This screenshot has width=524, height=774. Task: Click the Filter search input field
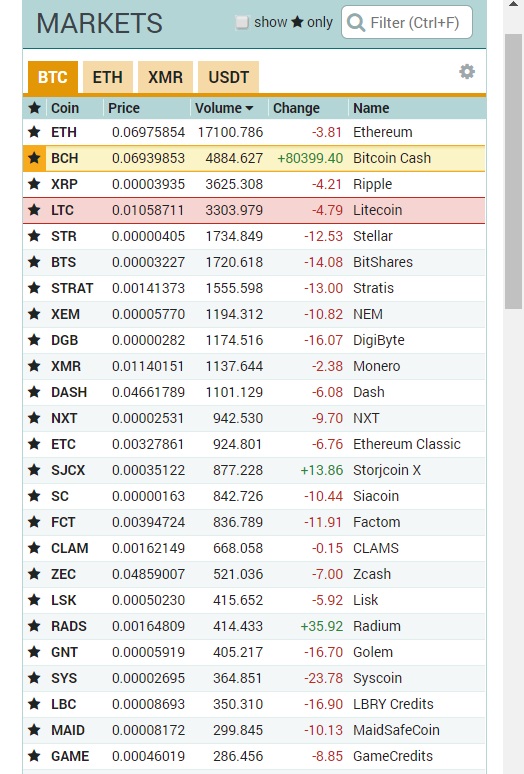pos(407,22)
